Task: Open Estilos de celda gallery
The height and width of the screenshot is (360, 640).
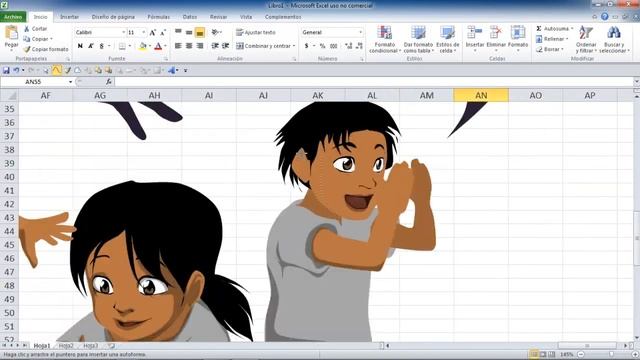Action: pyautogui.click(x=448, y=40)
